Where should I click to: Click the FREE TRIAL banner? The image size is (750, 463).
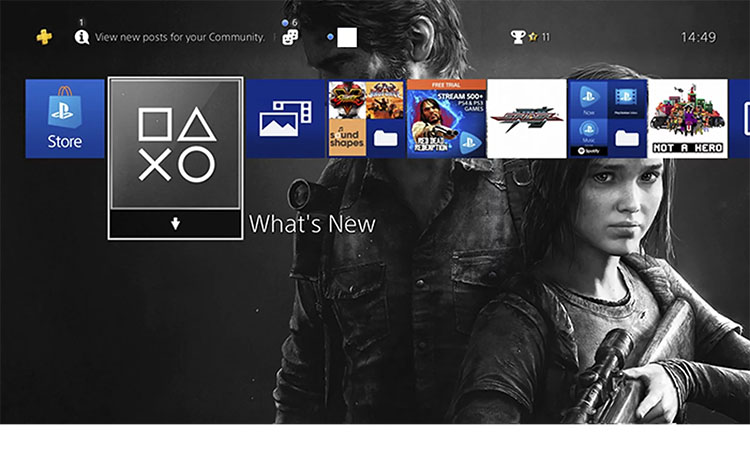click(446, 85)
